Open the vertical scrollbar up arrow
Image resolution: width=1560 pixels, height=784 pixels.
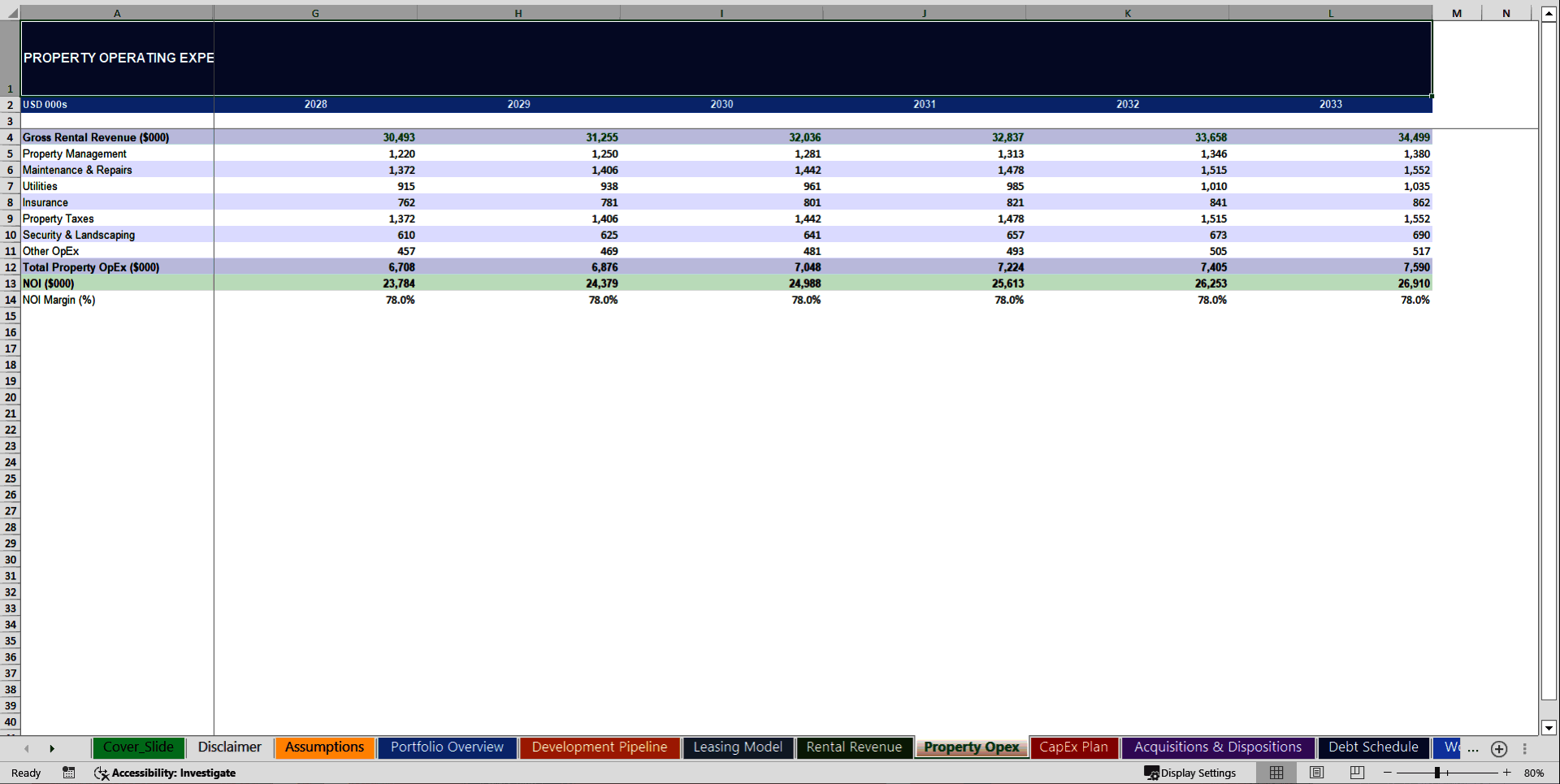click(1549, 13)
